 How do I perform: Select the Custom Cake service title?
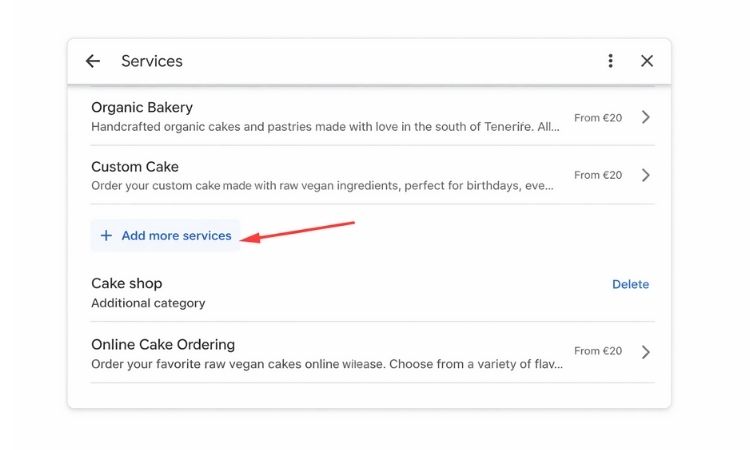(135, 166)
